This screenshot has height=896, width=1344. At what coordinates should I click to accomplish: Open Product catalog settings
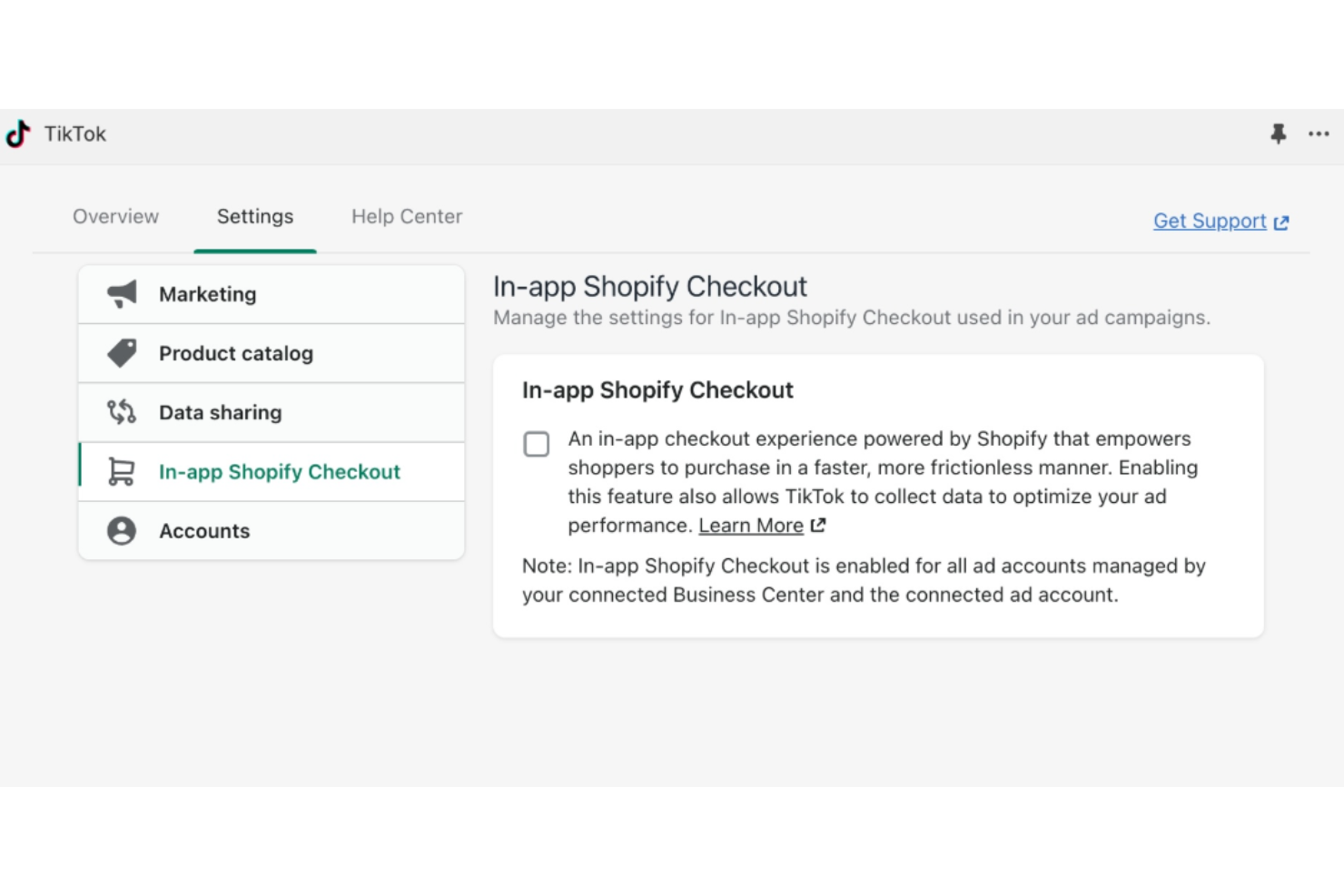(236, 353)
